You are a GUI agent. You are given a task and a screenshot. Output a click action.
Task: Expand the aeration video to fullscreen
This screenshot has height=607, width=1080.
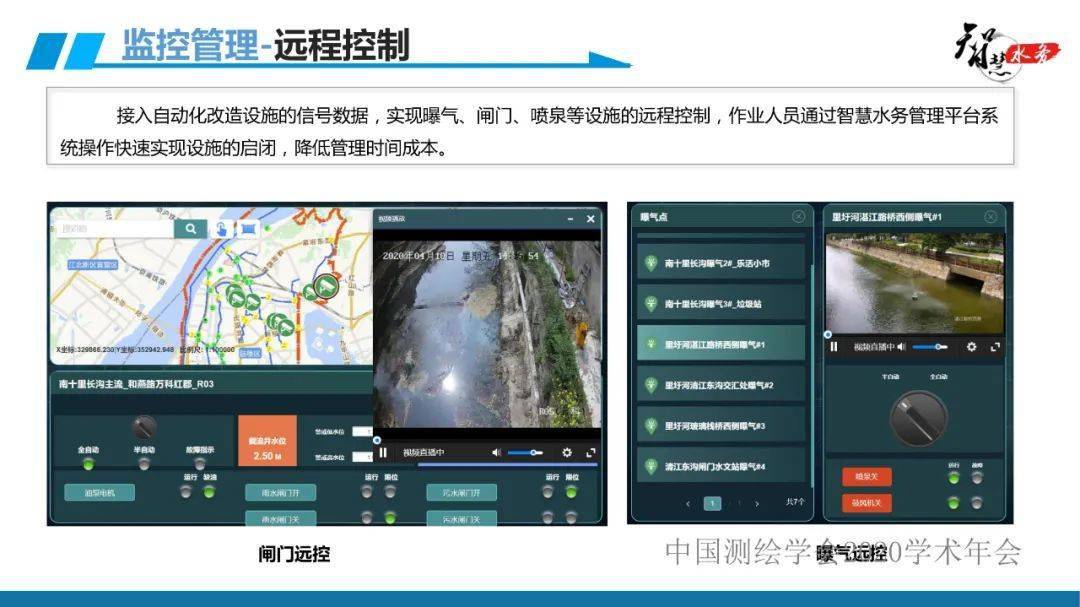995,347
